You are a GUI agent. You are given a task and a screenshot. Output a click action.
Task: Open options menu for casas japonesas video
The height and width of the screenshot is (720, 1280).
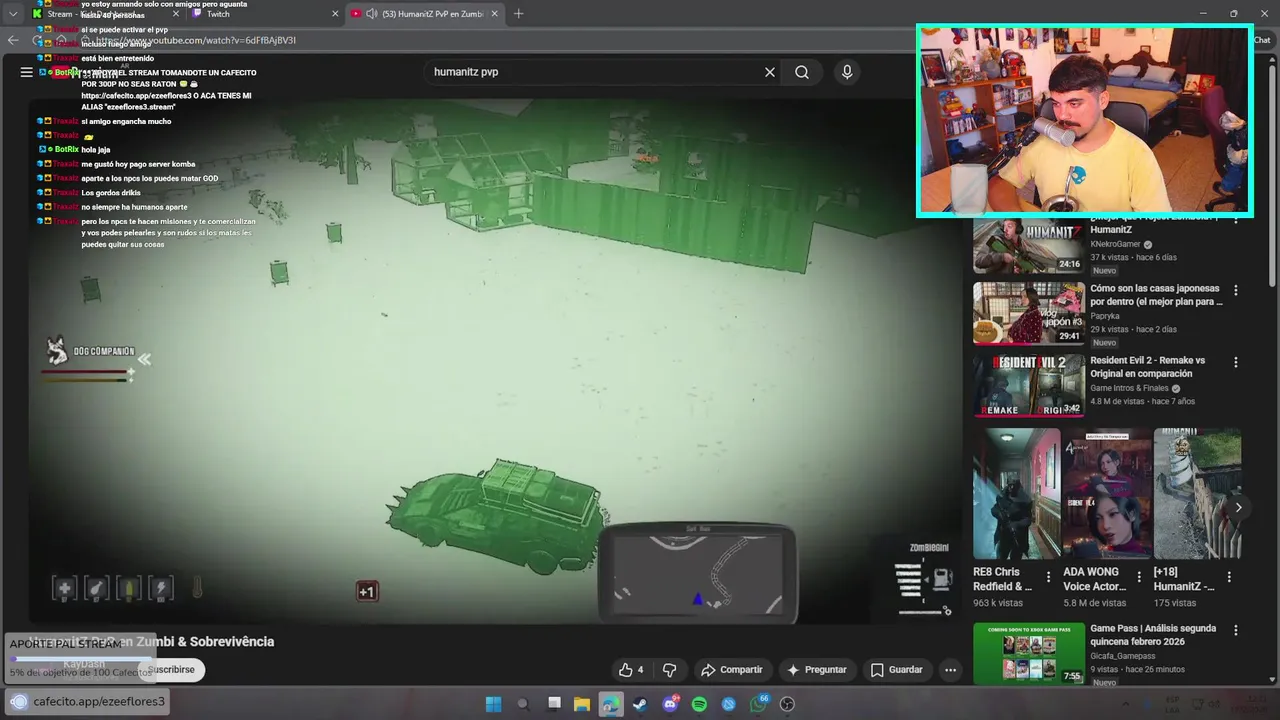coord(1235,290)
